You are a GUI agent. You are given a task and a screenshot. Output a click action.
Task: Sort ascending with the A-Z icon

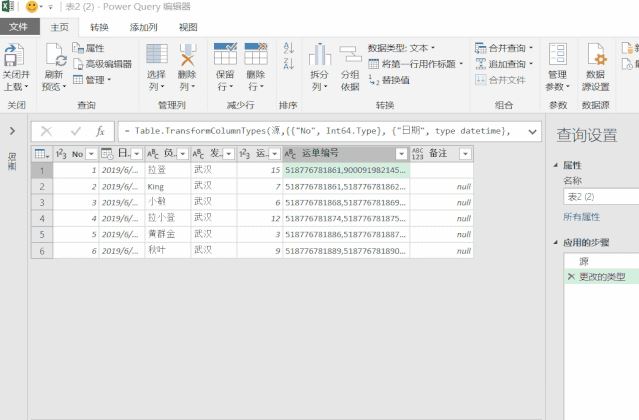289,48
